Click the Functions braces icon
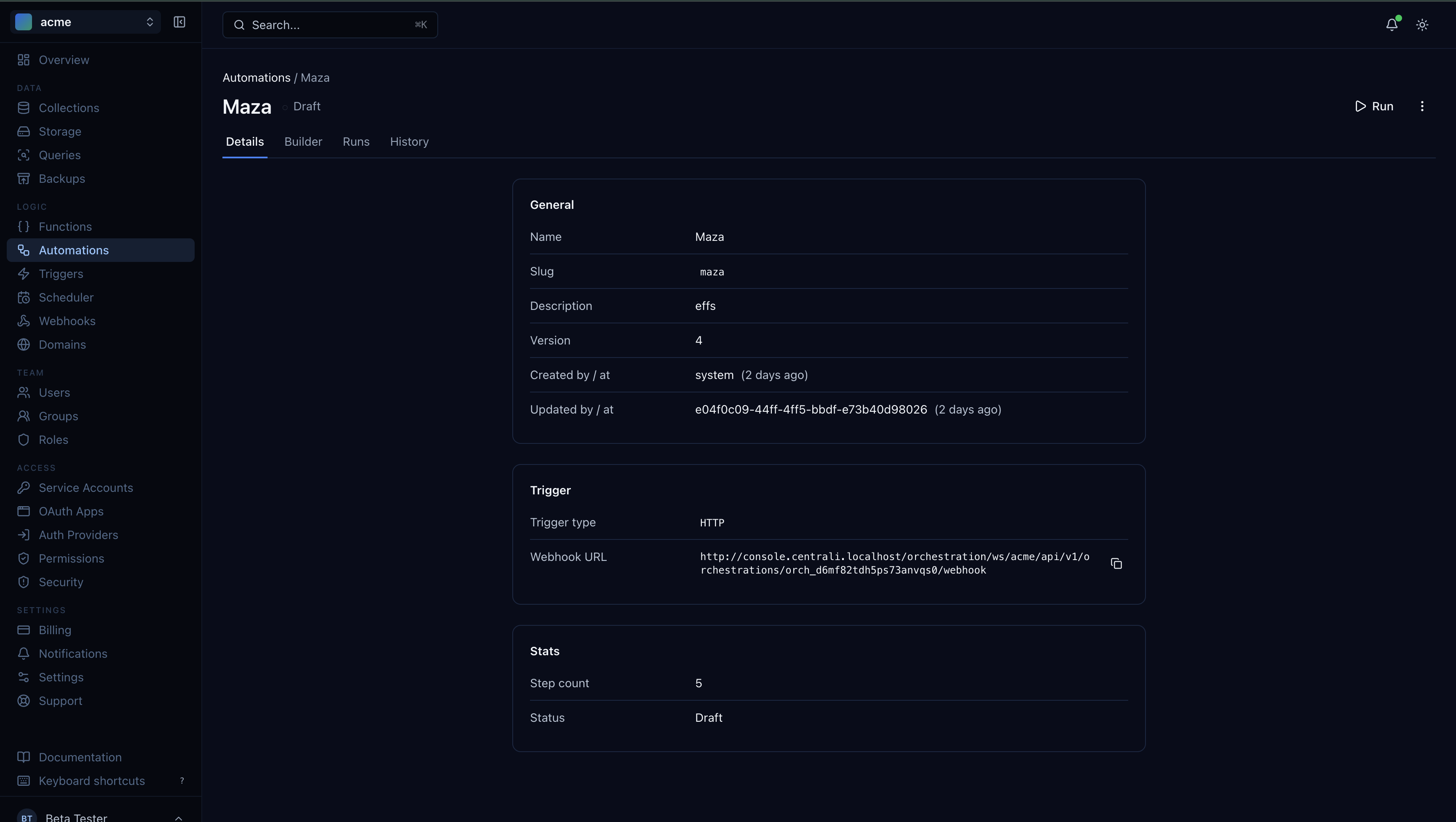The width and height of the screenshot is (1456, 822). point(23,227)
